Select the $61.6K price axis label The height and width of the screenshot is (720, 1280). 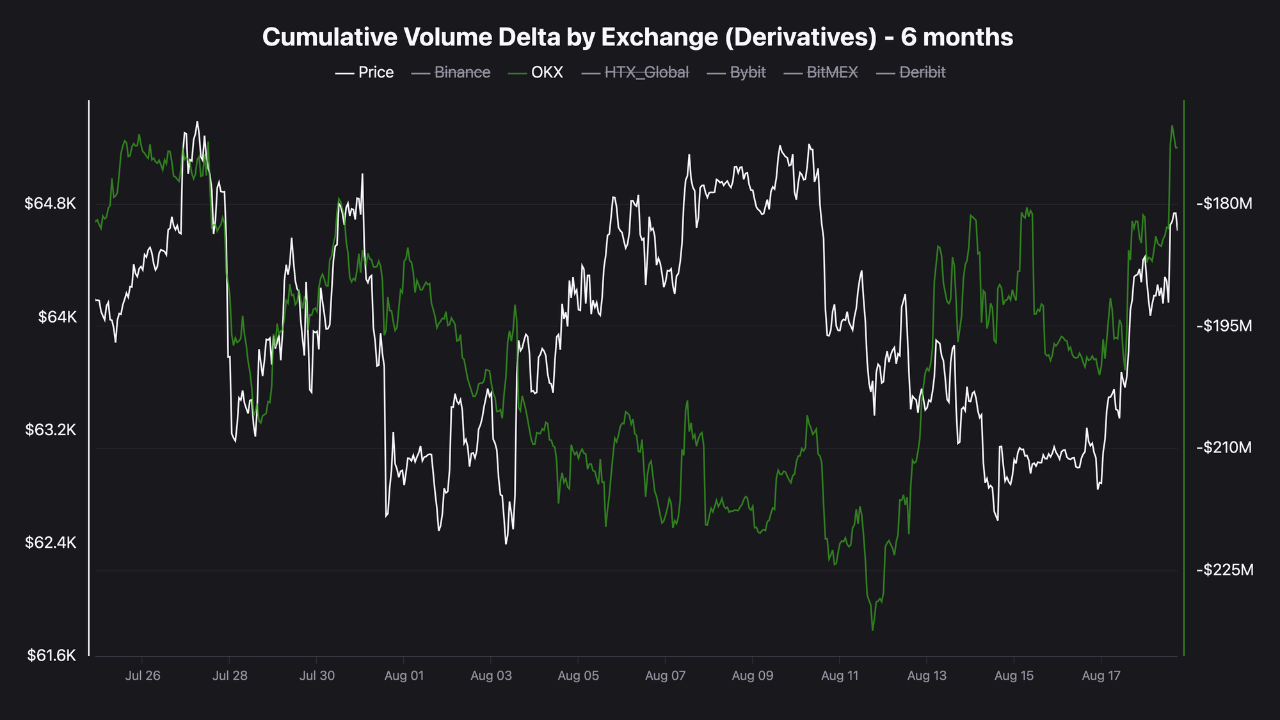point(50,656)
